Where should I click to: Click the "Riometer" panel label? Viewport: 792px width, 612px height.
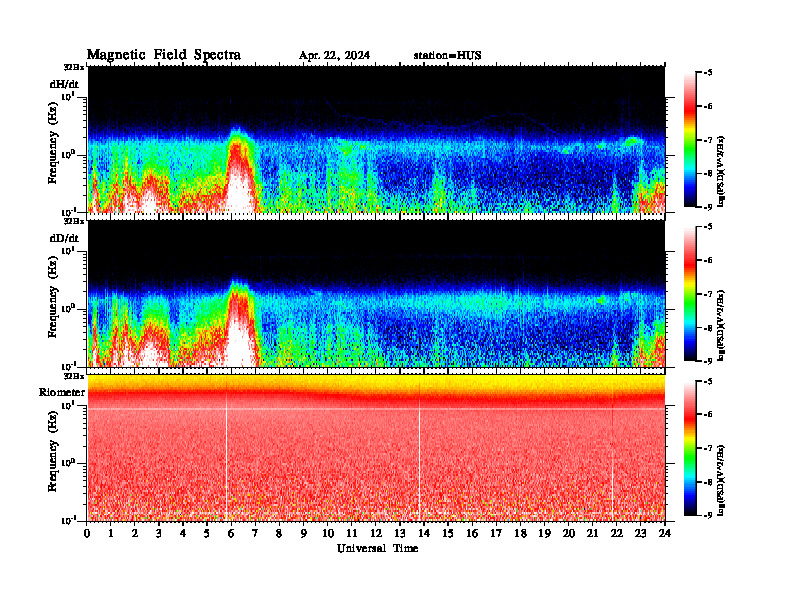pos(62,392)
